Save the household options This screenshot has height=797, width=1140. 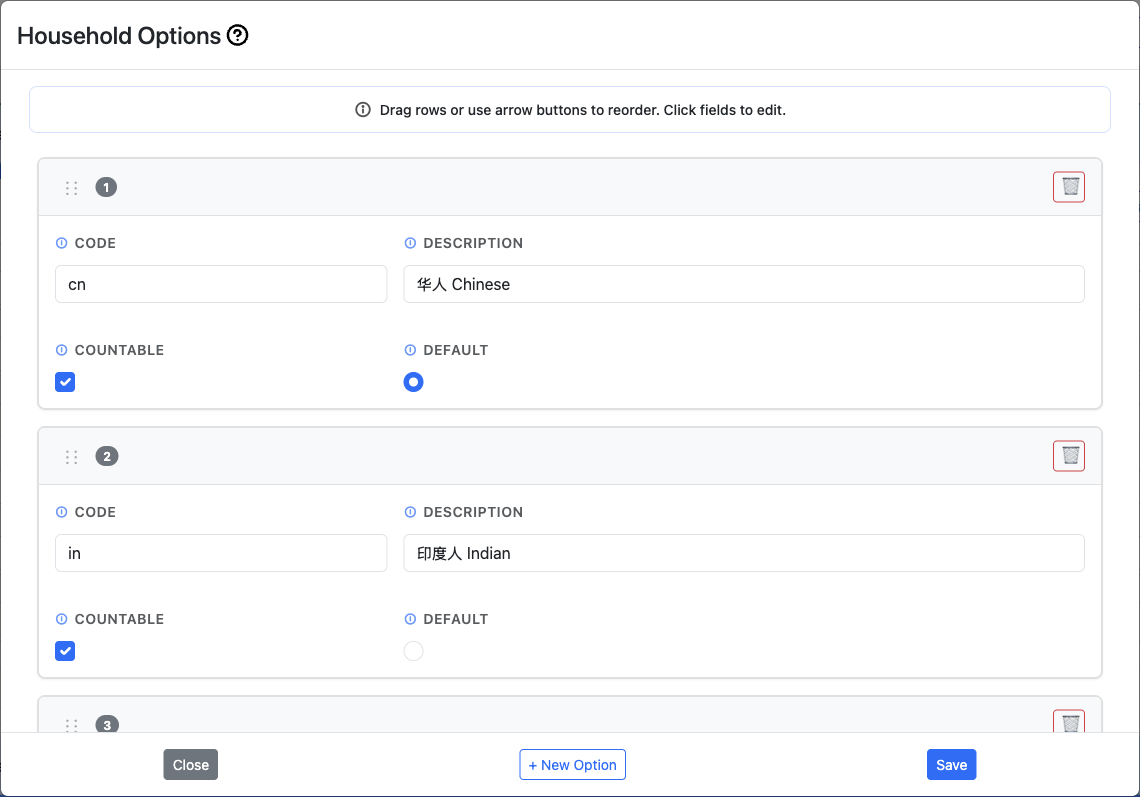pyautogui.click(x=950, y=764)
